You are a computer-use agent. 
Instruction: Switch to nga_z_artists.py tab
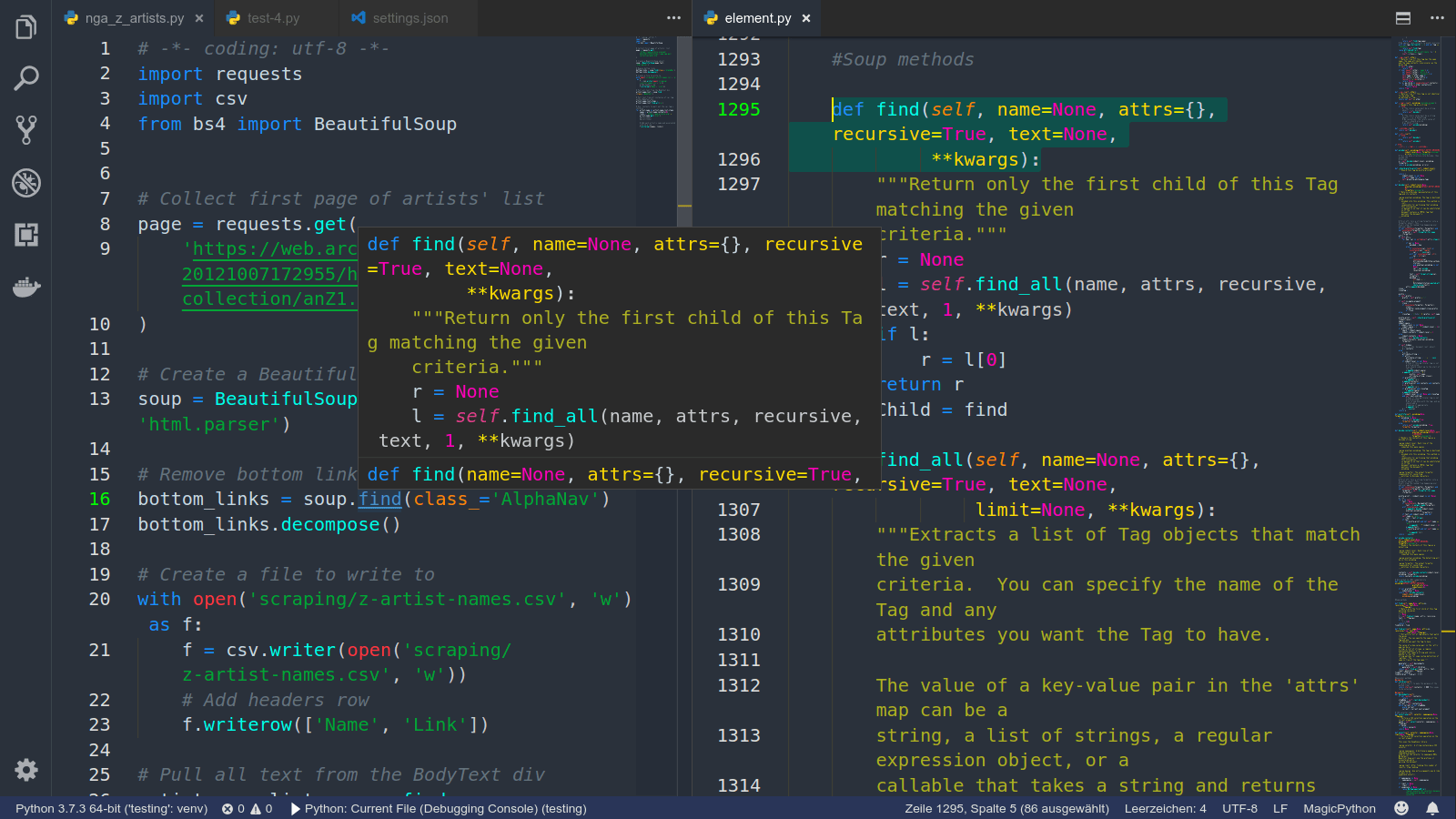[134, 18]
